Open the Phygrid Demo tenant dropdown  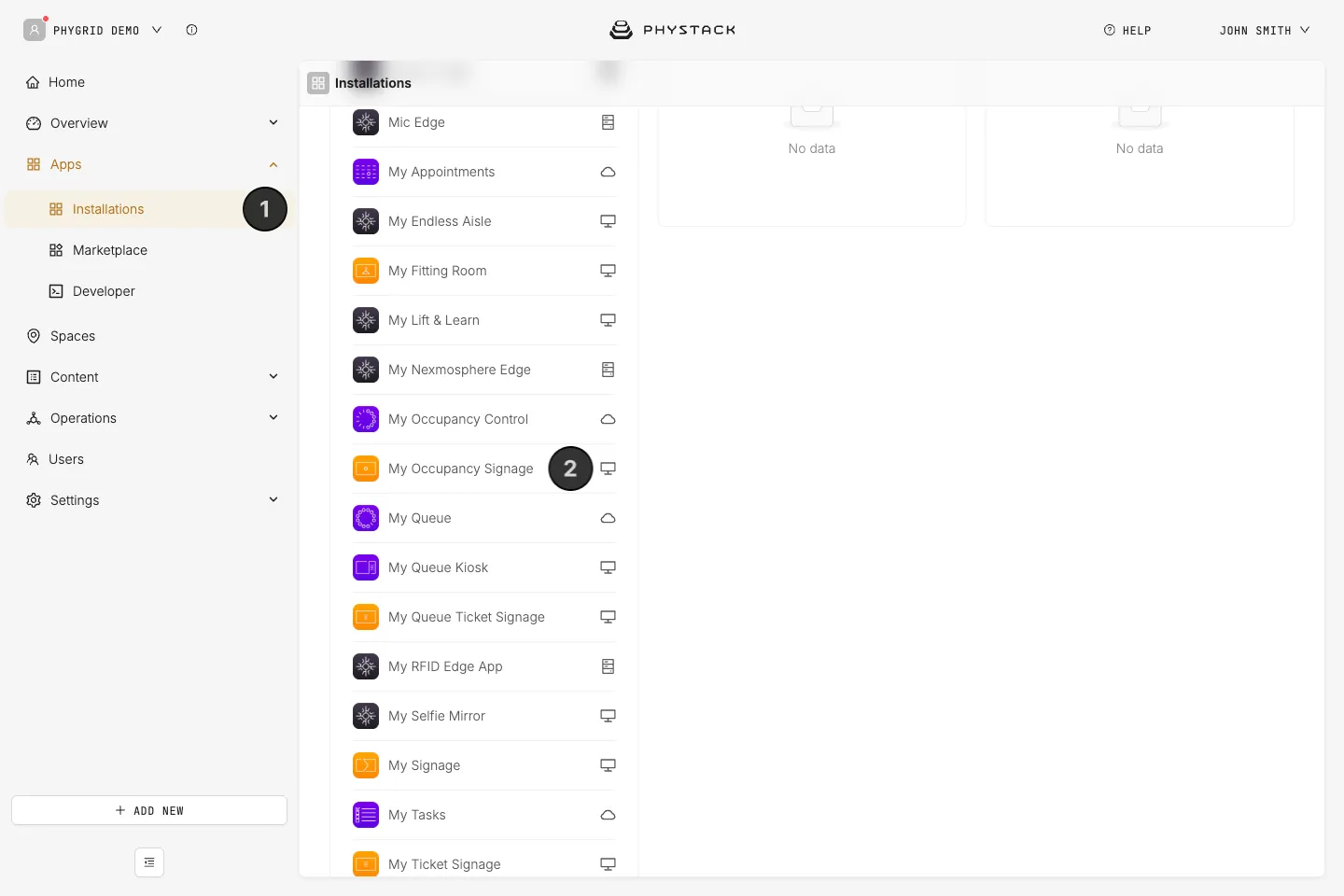(93, 30)
